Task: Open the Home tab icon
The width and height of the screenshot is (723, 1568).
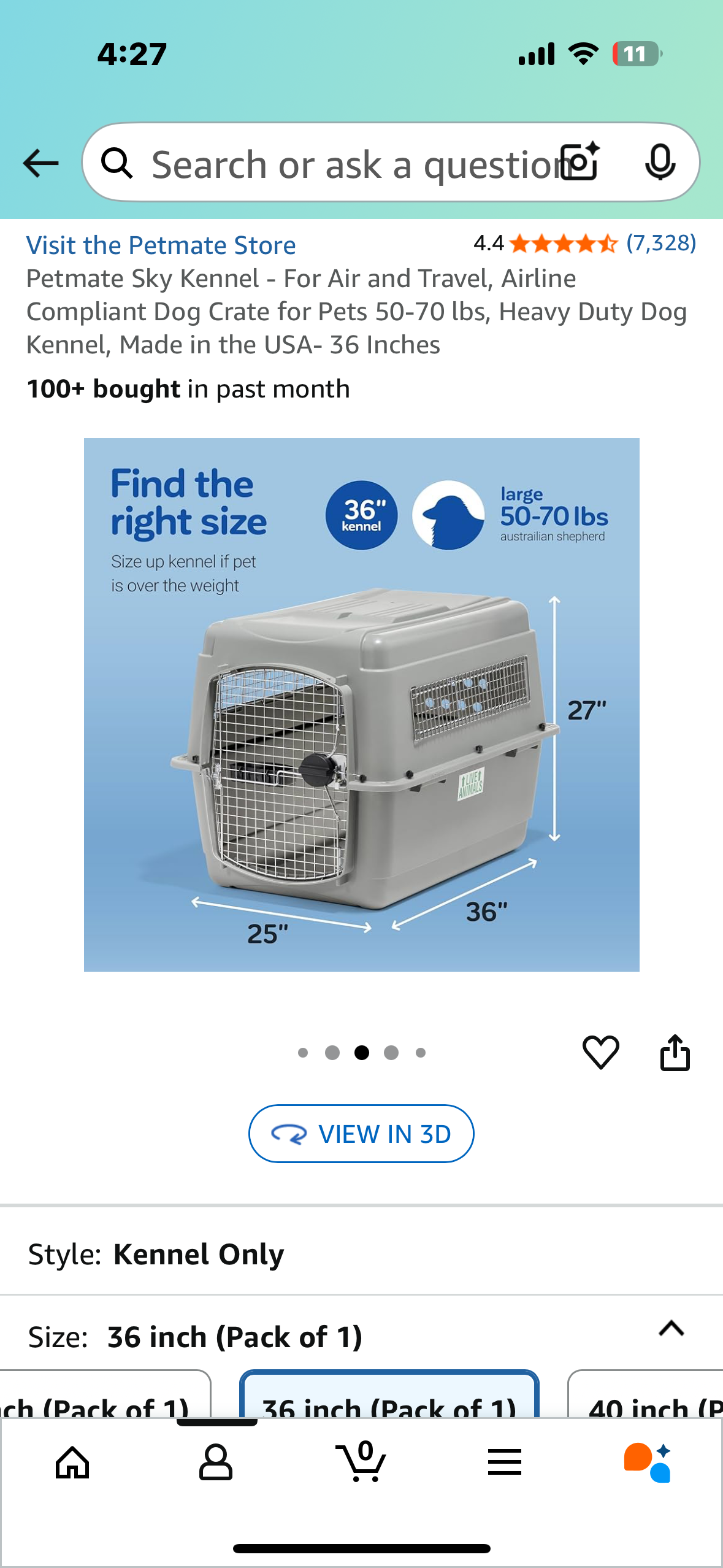Action: click(72, 1462)
